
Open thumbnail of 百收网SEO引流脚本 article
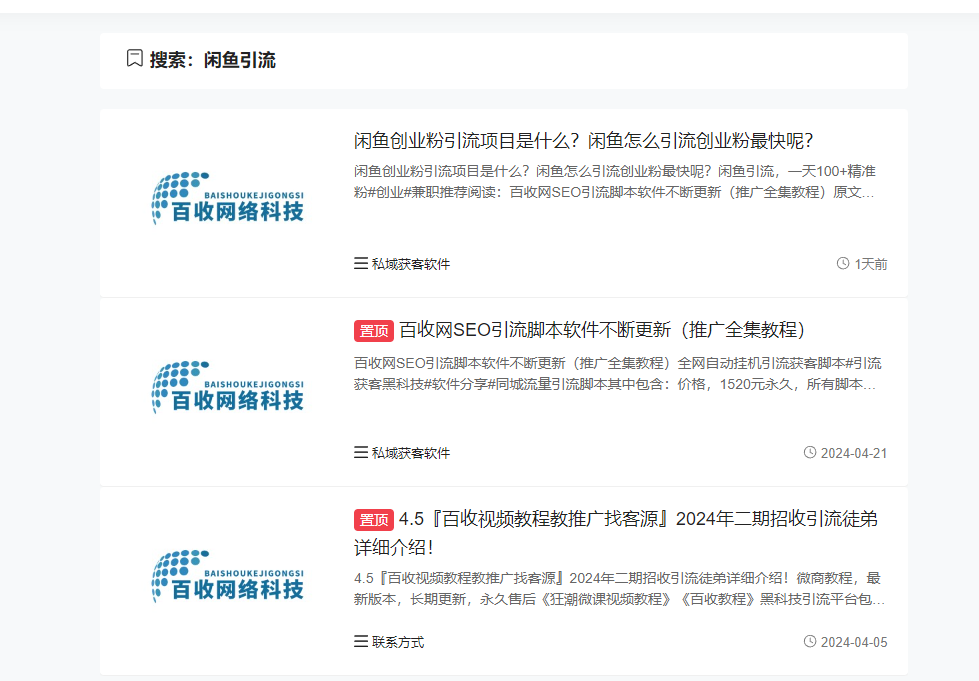click(x=227, y=388)
